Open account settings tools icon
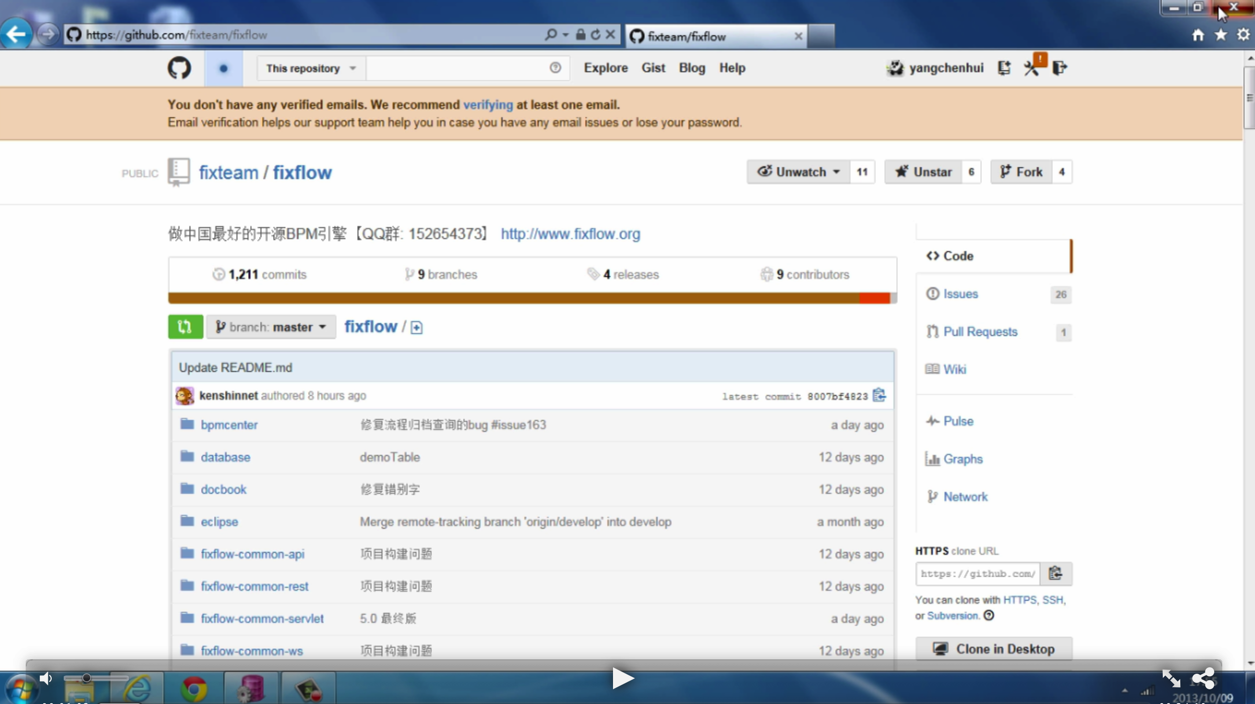 (x=1033, y=68)
